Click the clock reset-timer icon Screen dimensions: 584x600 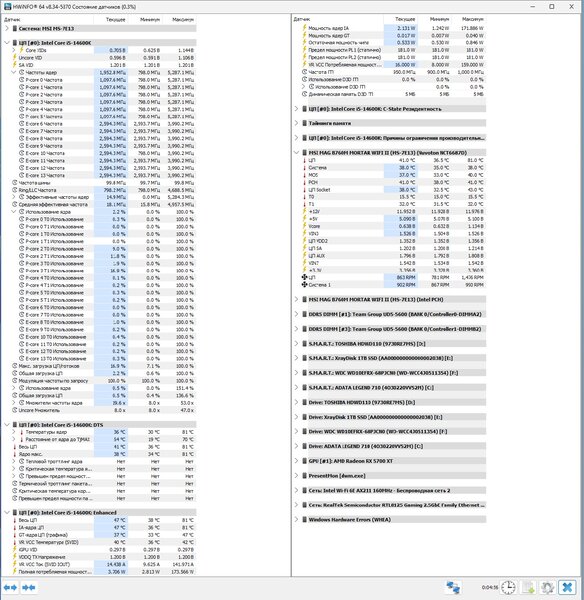coord(509,587)
